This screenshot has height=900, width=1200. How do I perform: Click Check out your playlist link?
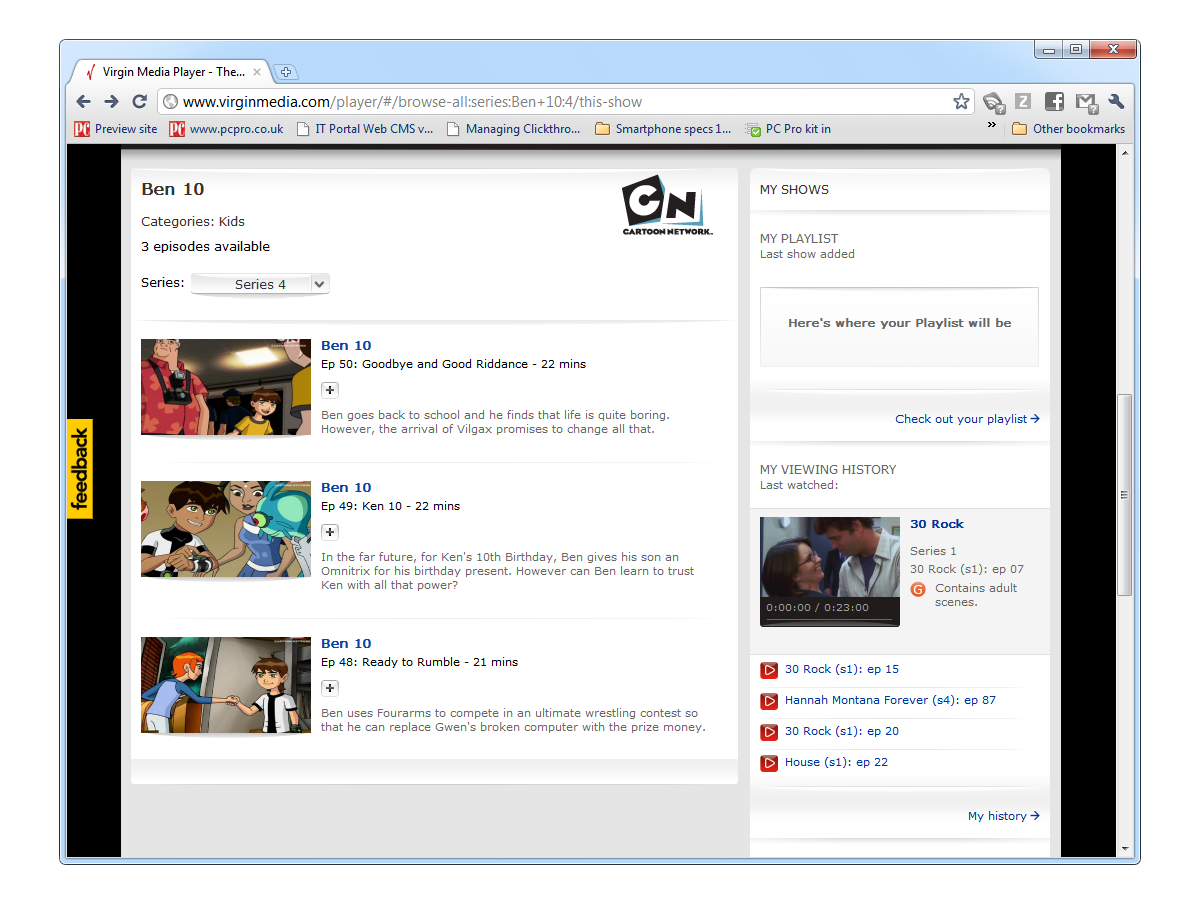pyautogui.click(x=967, y=419)
